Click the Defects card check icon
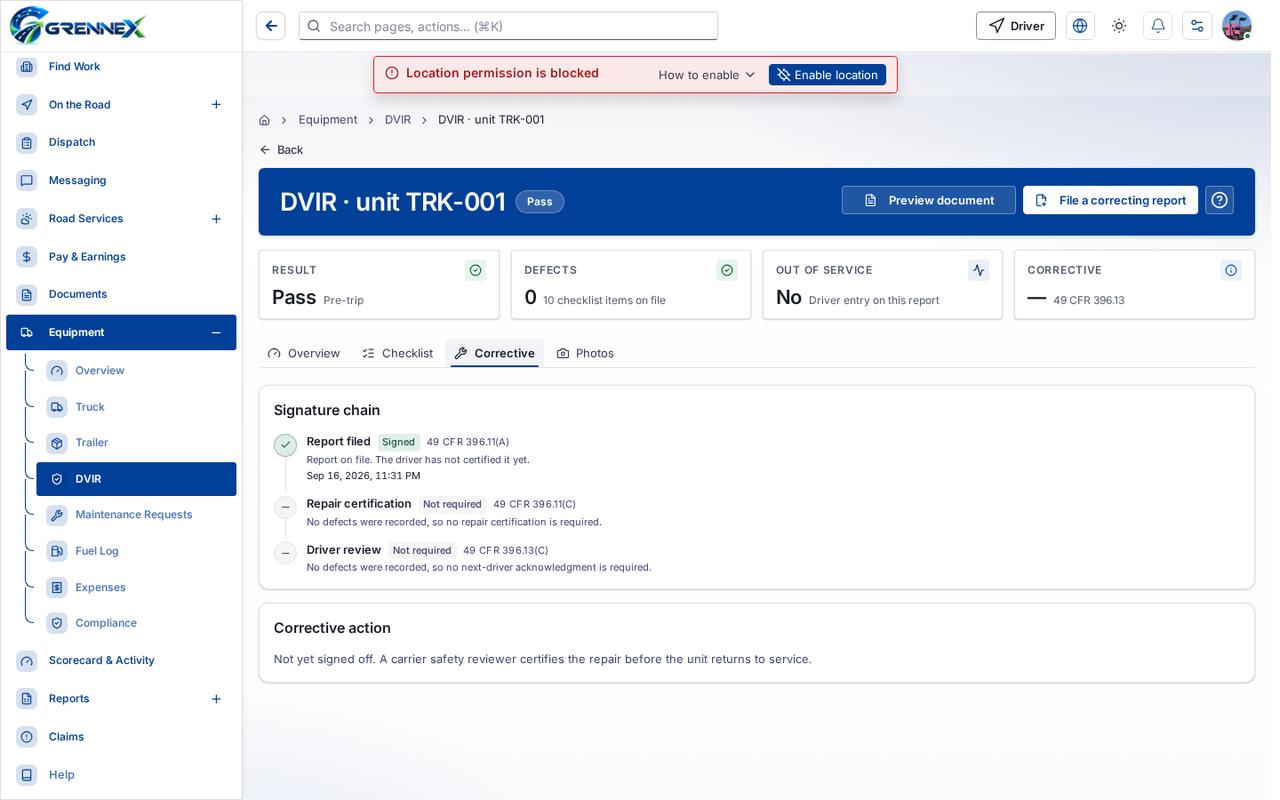Image resolution: width=1280 pixels, height=800 pixels. coord(727,270)
